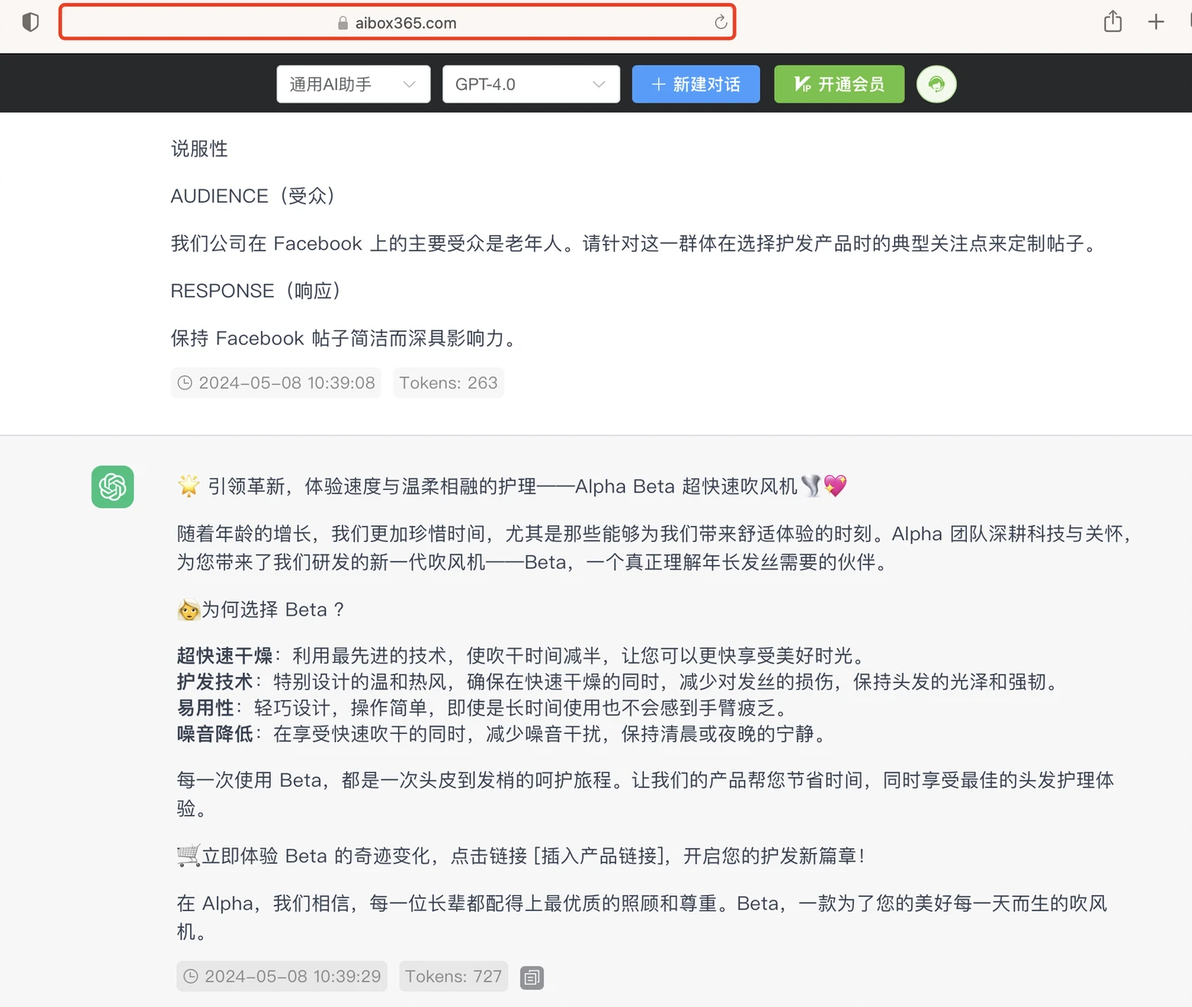Click the Tokens: 263 label
The height and width of the screenshot is (1007, 1192).
click(x=449, y=383)
